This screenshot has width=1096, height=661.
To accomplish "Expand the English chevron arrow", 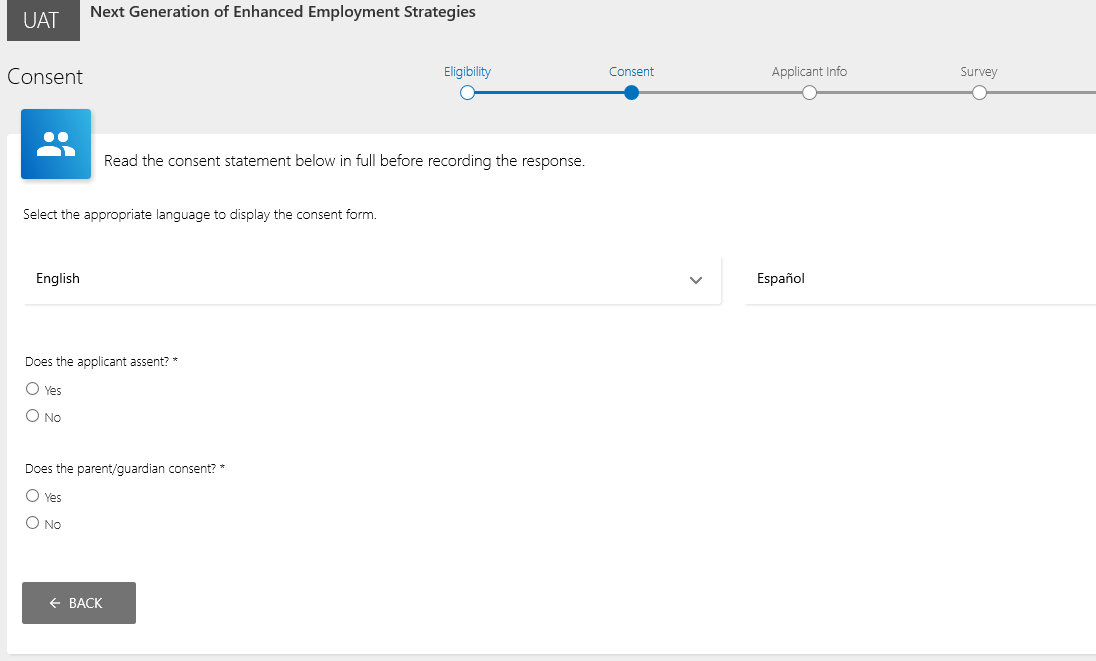I will coord(696,280).
